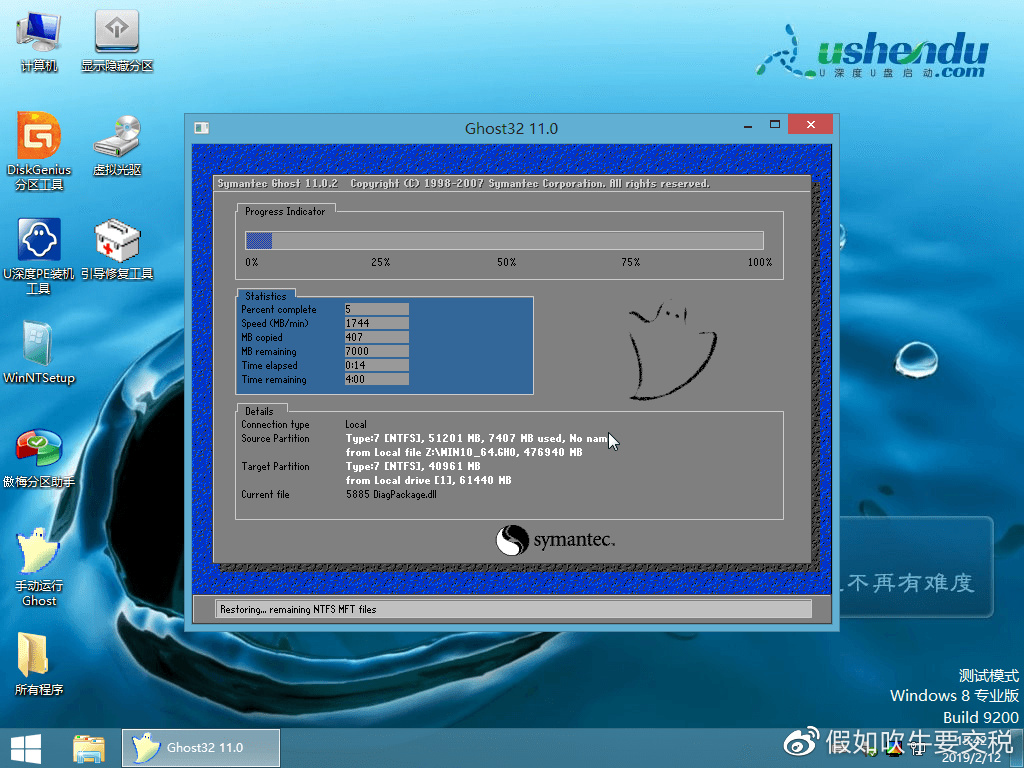Click the Details section label
The width and height of the screenshot is (1024, 768).
coord(259,410)
